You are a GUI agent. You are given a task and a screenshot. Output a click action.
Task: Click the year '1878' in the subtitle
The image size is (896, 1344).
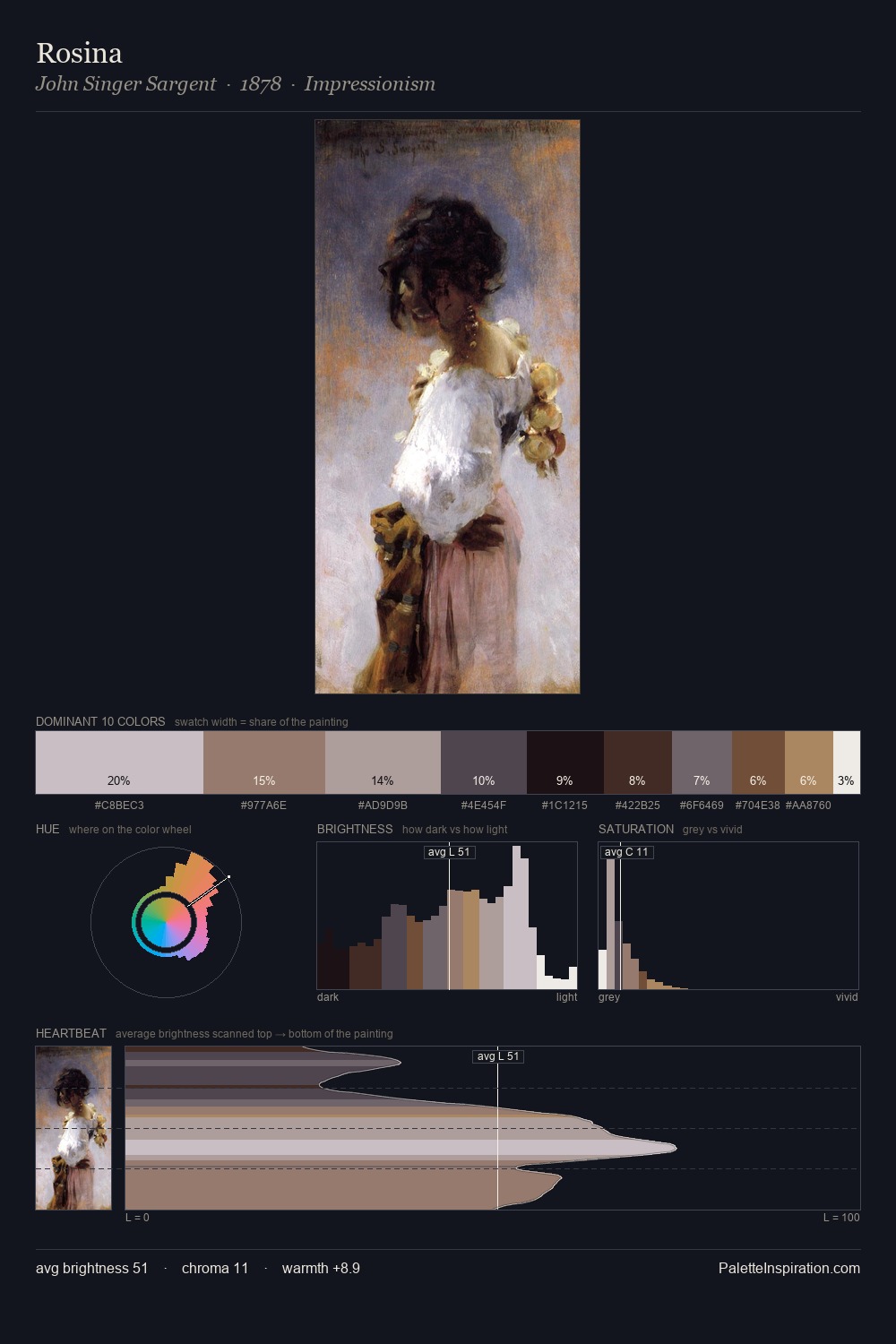click(261, 84)
